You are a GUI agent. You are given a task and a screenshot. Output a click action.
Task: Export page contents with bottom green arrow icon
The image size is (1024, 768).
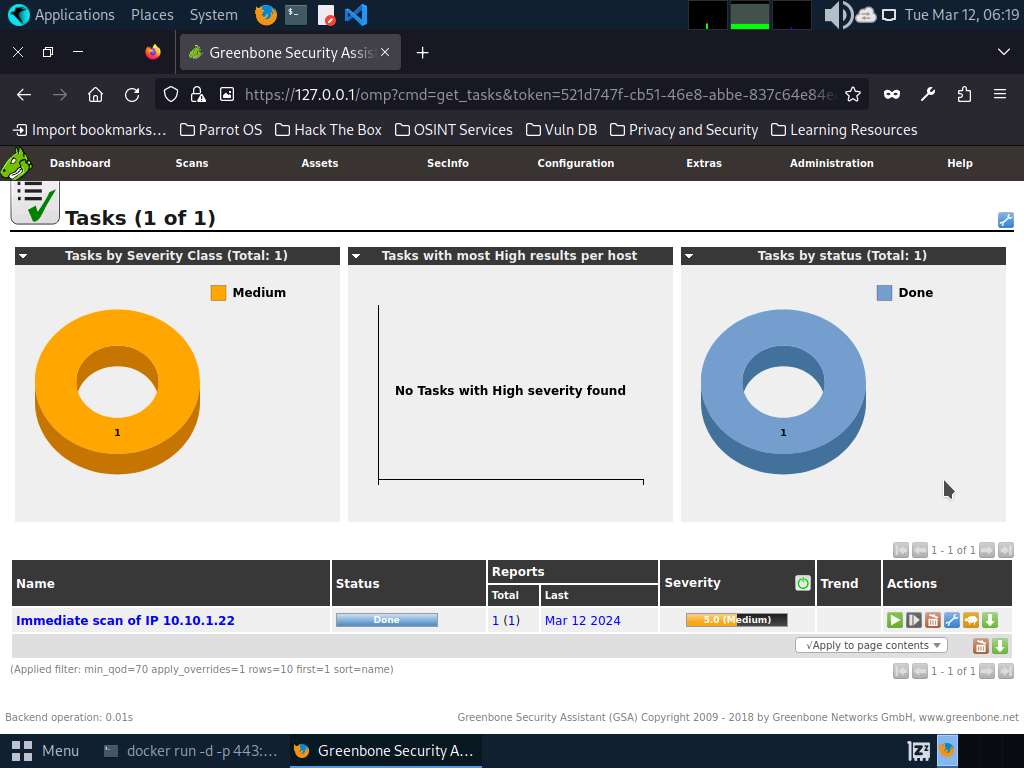click(999, 646)
